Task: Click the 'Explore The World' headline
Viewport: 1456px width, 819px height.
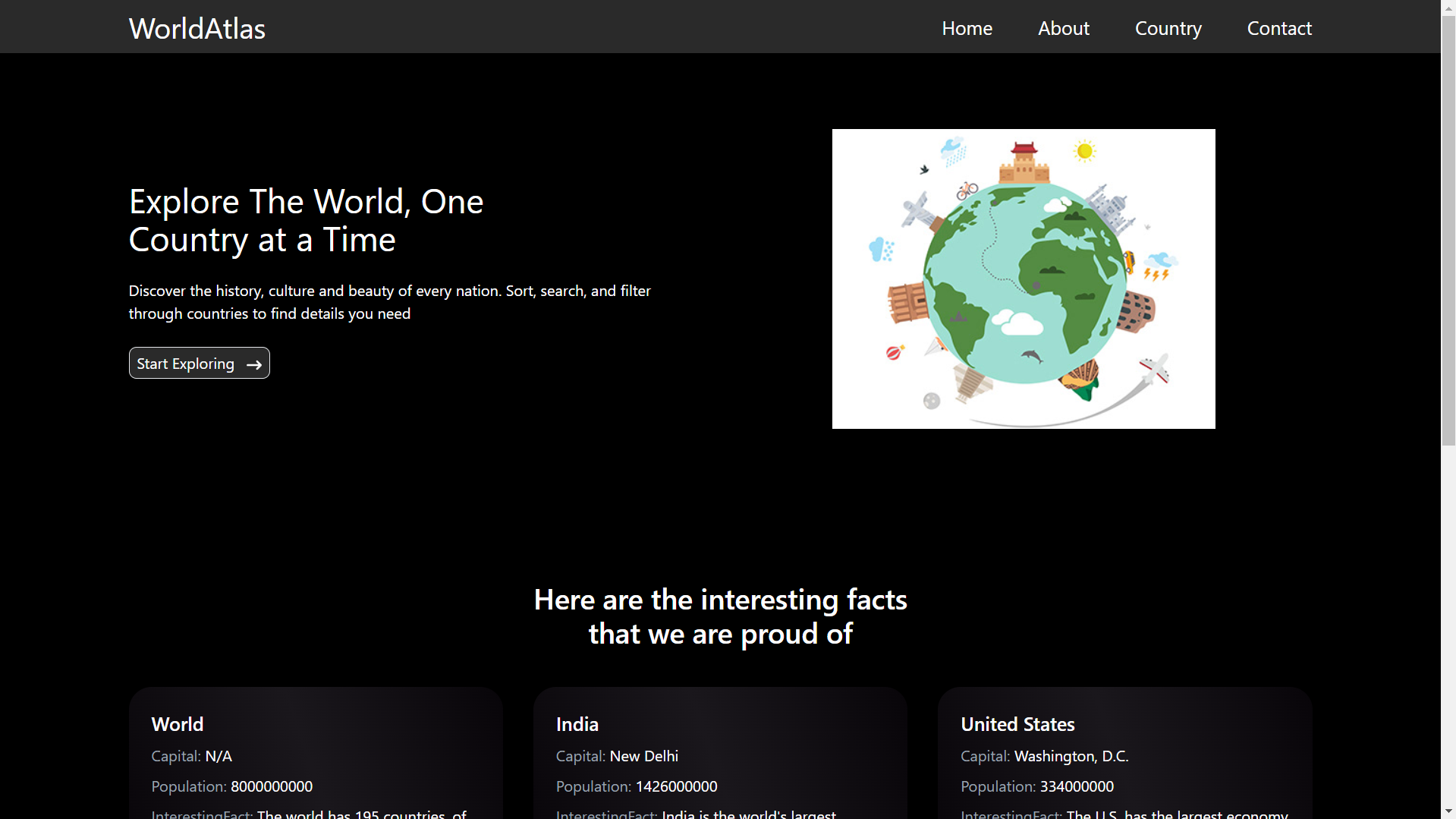Action: click(x=306, y=220)
